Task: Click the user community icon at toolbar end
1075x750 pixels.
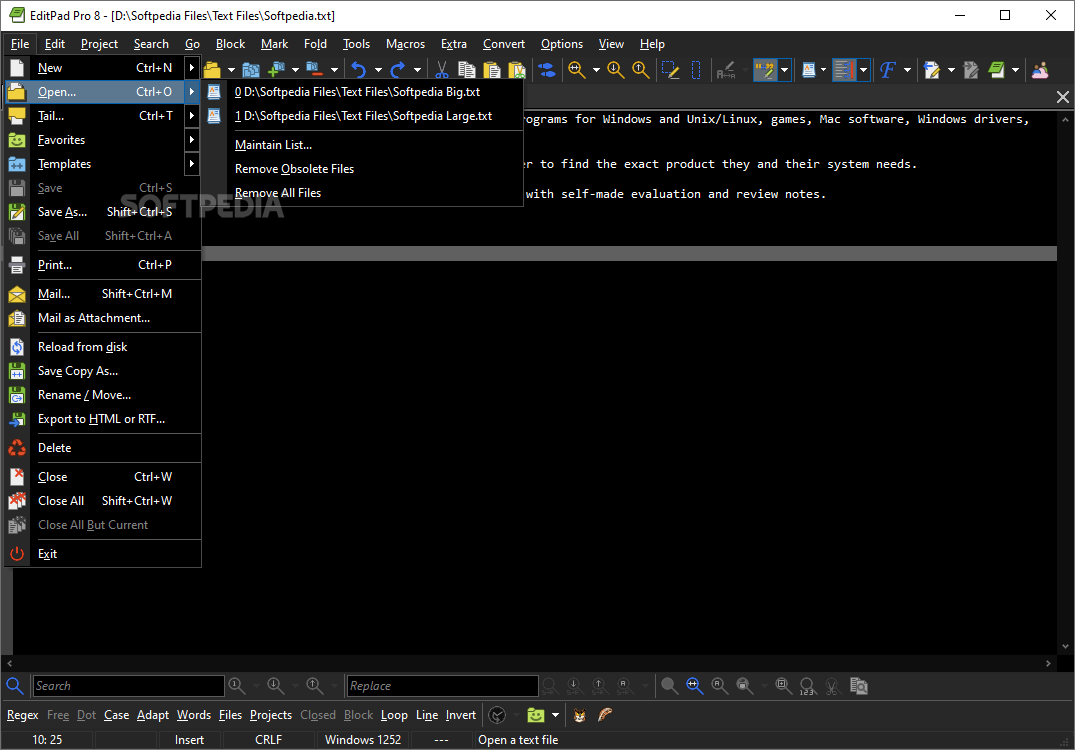Action: [x=1040, y=69]
